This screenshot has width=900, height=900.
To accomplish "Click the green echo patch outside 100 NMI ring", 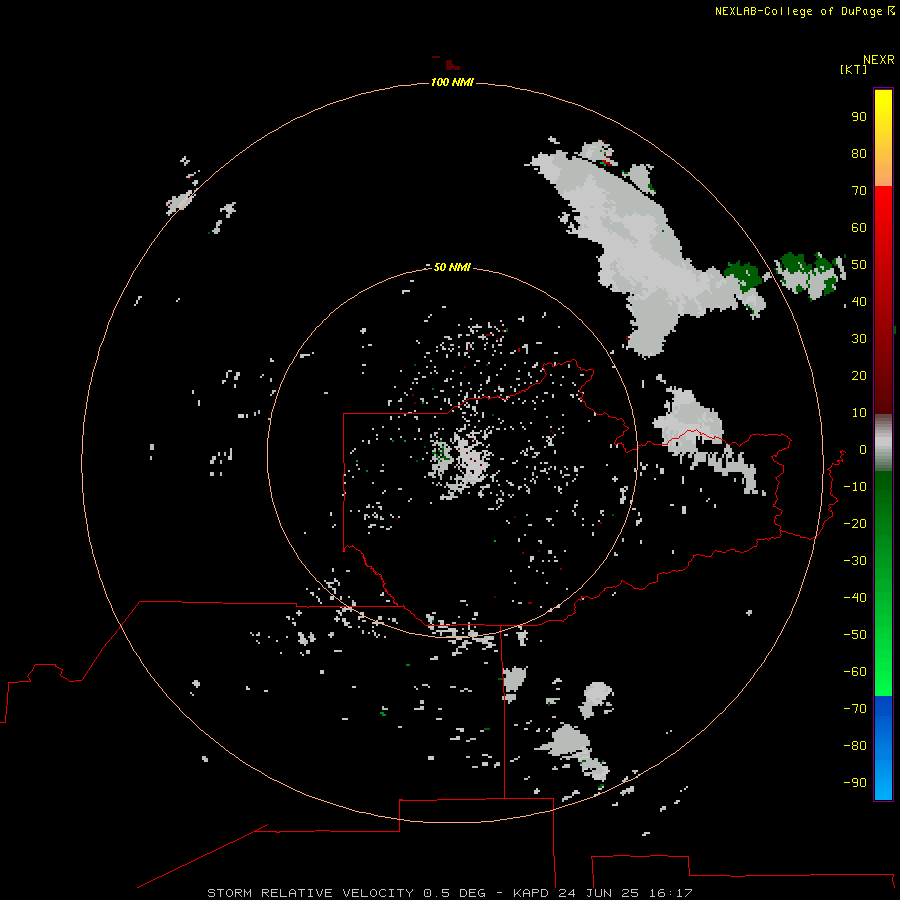I will coord(810,275).
